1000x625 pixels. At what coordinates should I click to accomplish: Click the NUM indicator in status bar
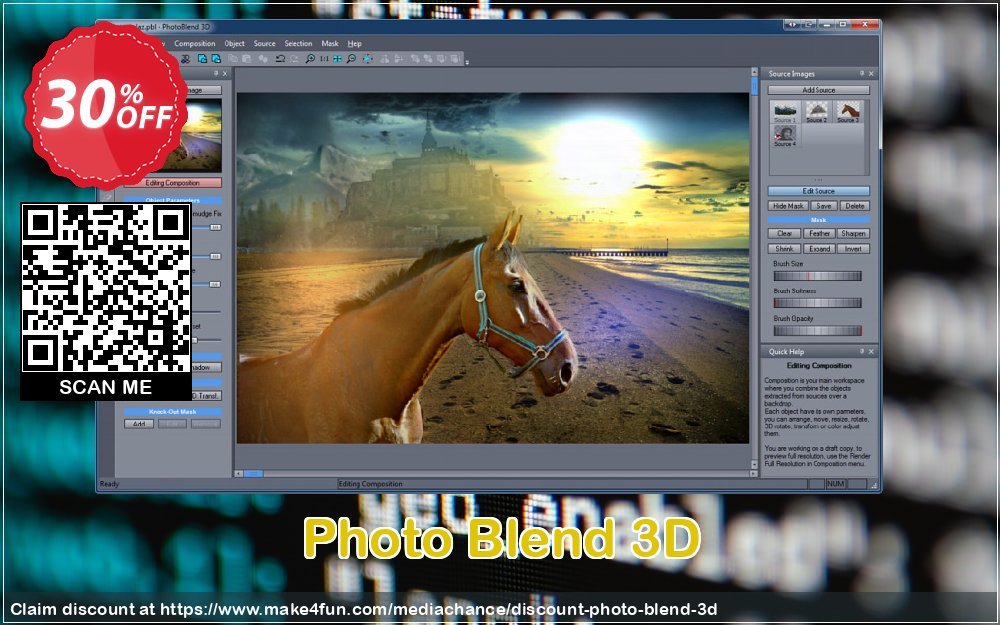[835, 484]
